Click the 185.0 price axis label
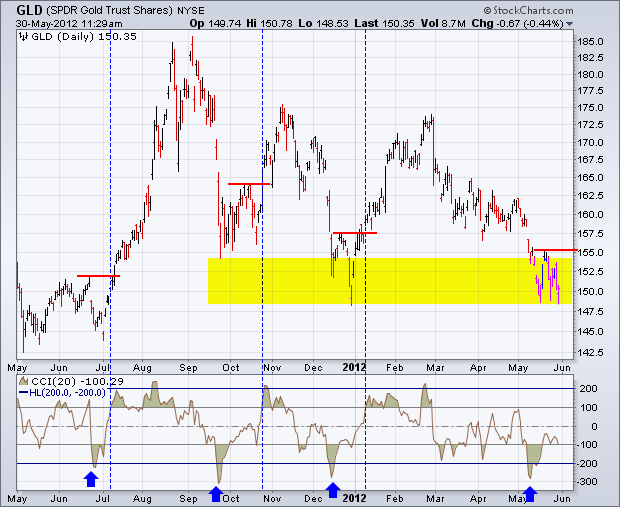Viewport: 620px width, 507px height. 590,42
